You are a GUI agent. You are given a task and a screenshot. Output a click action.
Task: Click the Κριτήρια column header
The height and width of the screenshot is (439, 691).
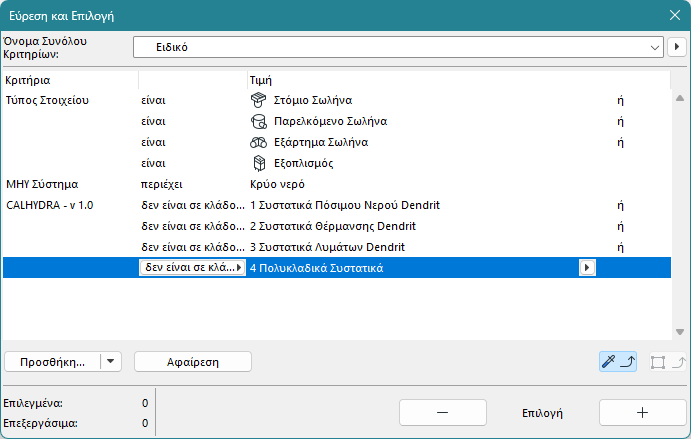(x=28, y=80)
